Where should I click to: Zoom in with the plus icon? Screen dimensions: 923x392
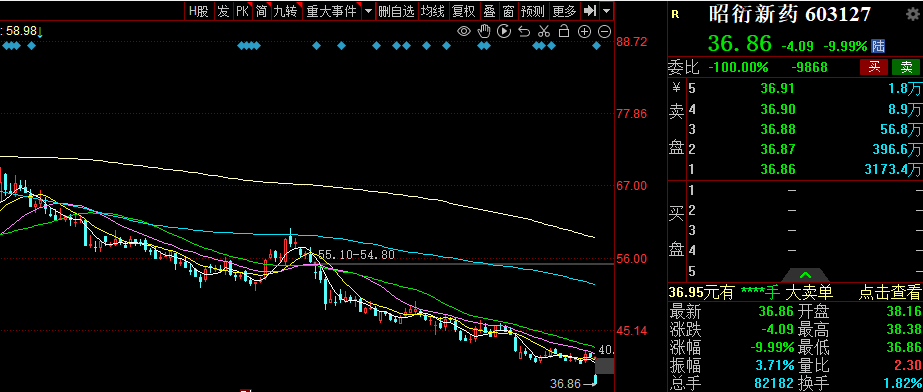tap(584, 31)
